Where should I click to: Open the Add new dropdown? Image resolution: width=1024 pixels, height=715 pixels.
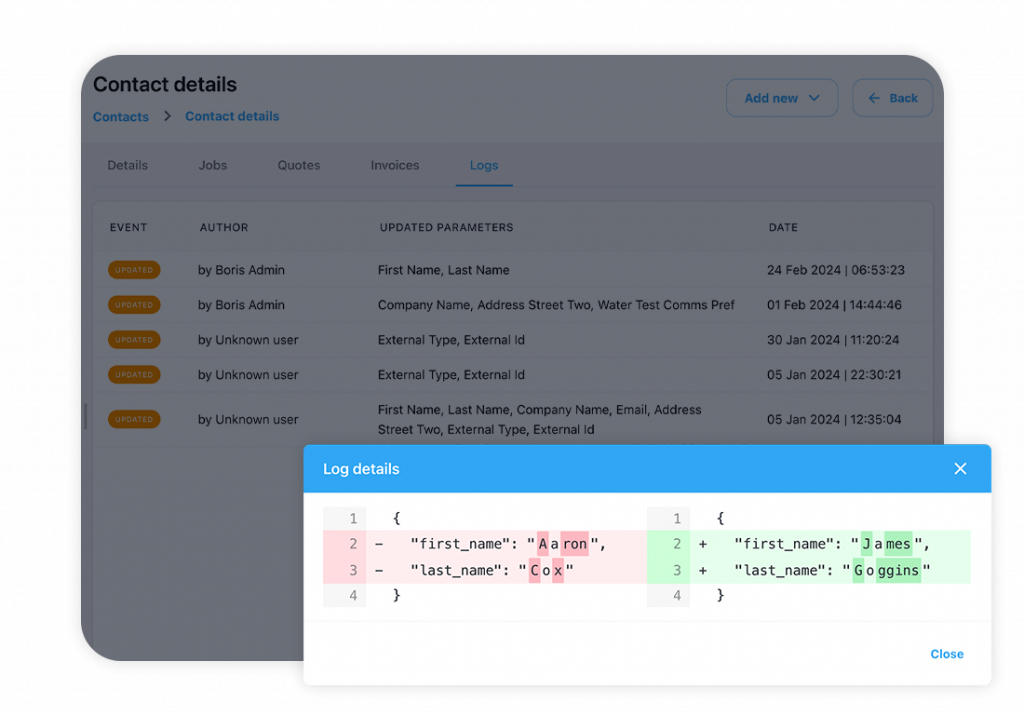(x=782, y=97)
